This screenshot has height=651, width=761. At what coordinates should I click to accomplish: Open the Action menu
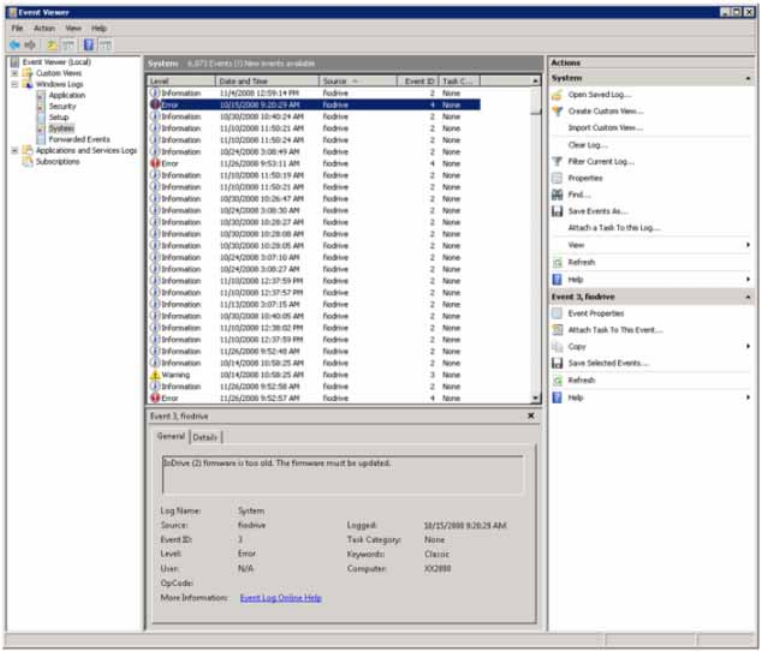point(44,28)
